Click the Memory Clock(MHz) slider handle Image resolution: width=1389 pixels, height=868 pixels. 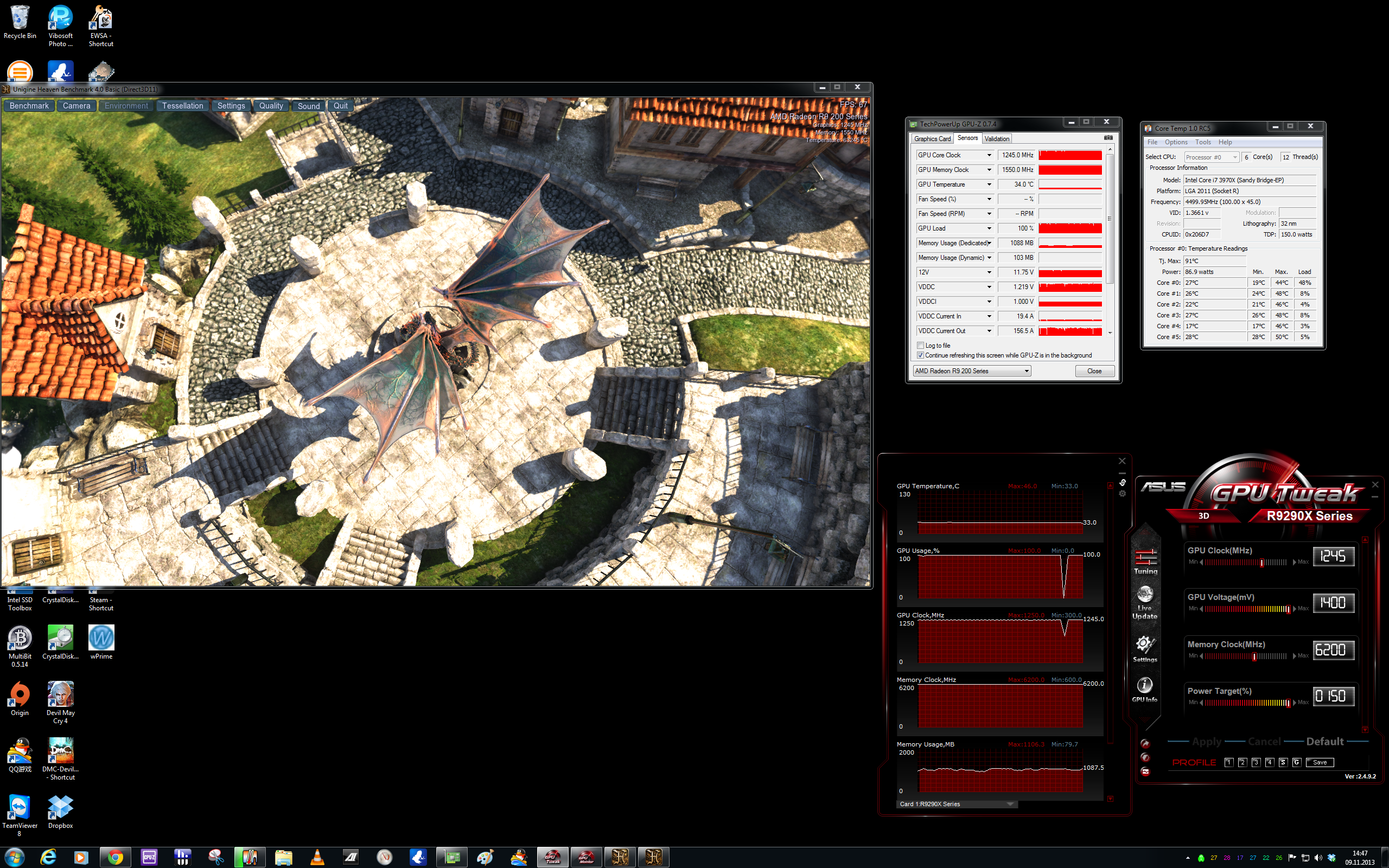tap(1254, 656)
